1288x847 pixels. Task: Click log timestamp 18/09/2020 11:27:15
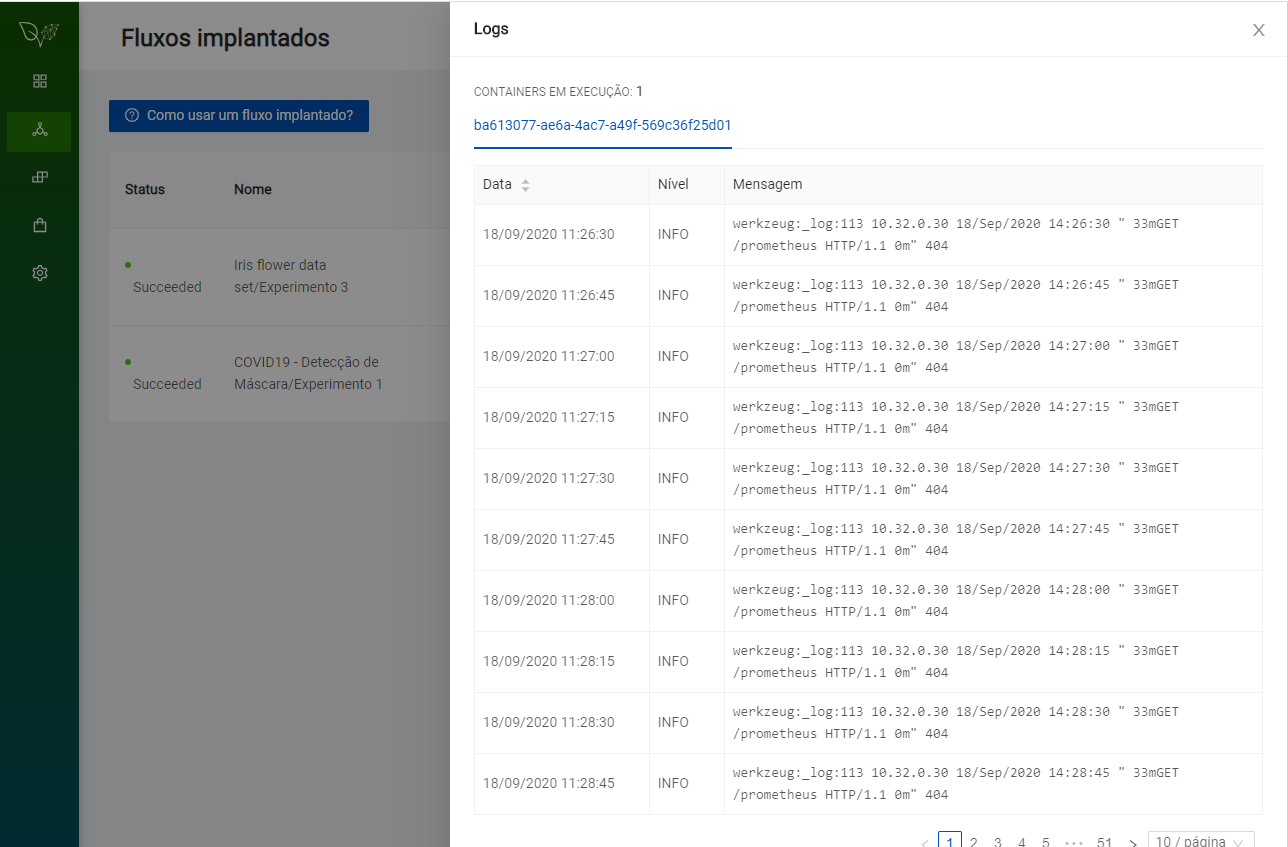tap(549, 417)
